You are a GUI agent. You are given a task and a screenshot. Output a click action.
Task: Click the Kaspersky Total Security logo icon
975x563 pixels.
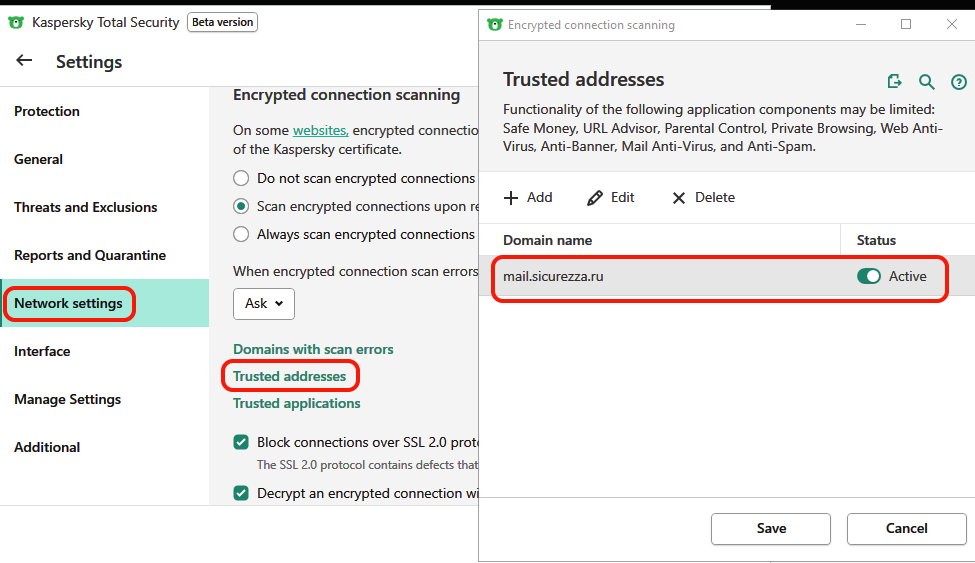tap(16, 22)
